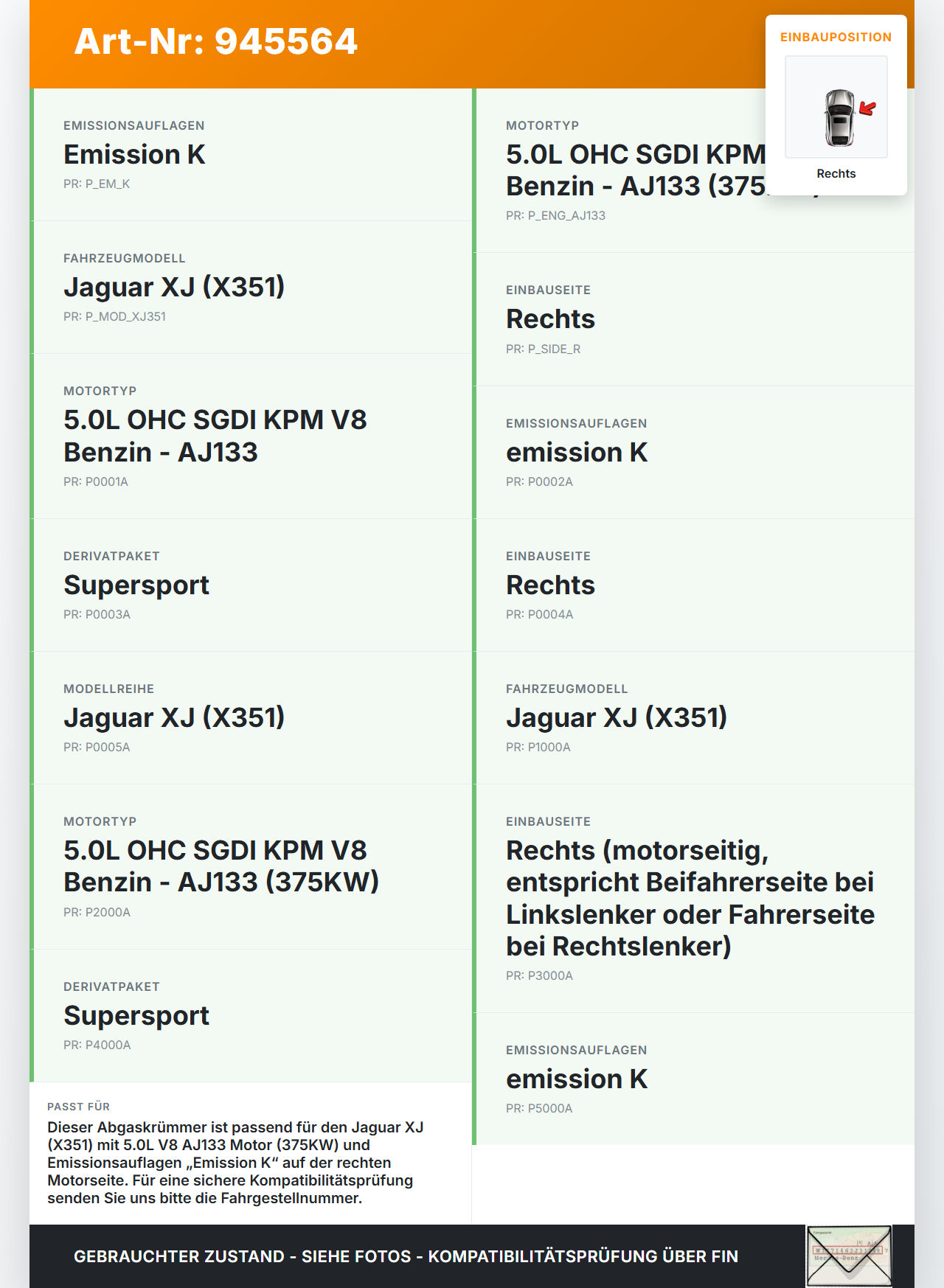
Task: Select the Motortyp card with PR P0001A
Action: click(x=251, y=436)
